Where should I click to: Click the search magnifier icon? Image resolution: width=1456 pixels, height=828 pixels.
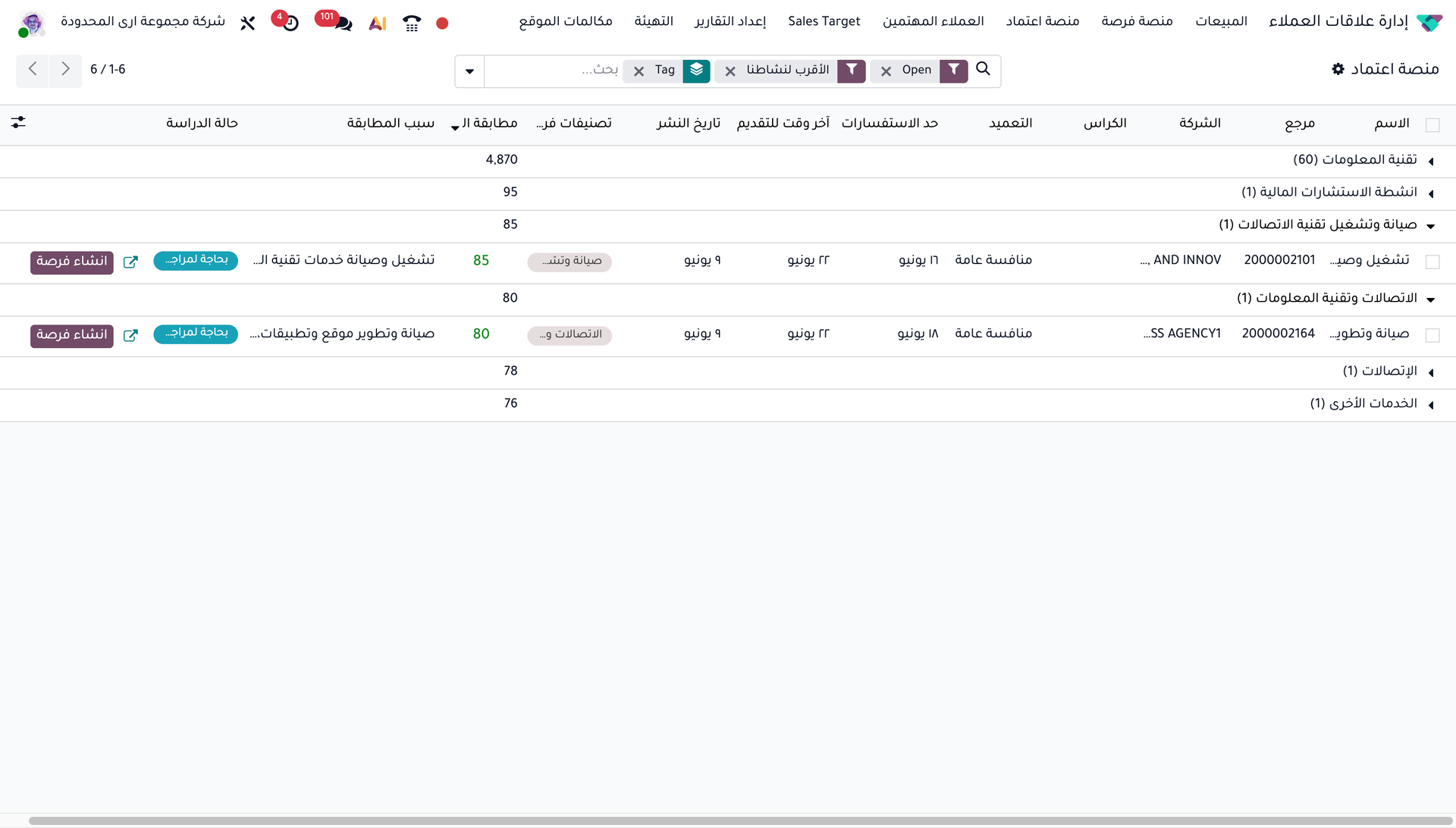984,69
